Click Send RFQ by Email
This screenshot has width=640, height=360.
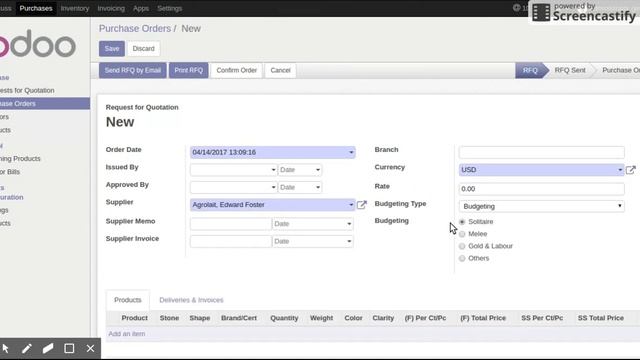pyautogui.click(x=133, y=70)
